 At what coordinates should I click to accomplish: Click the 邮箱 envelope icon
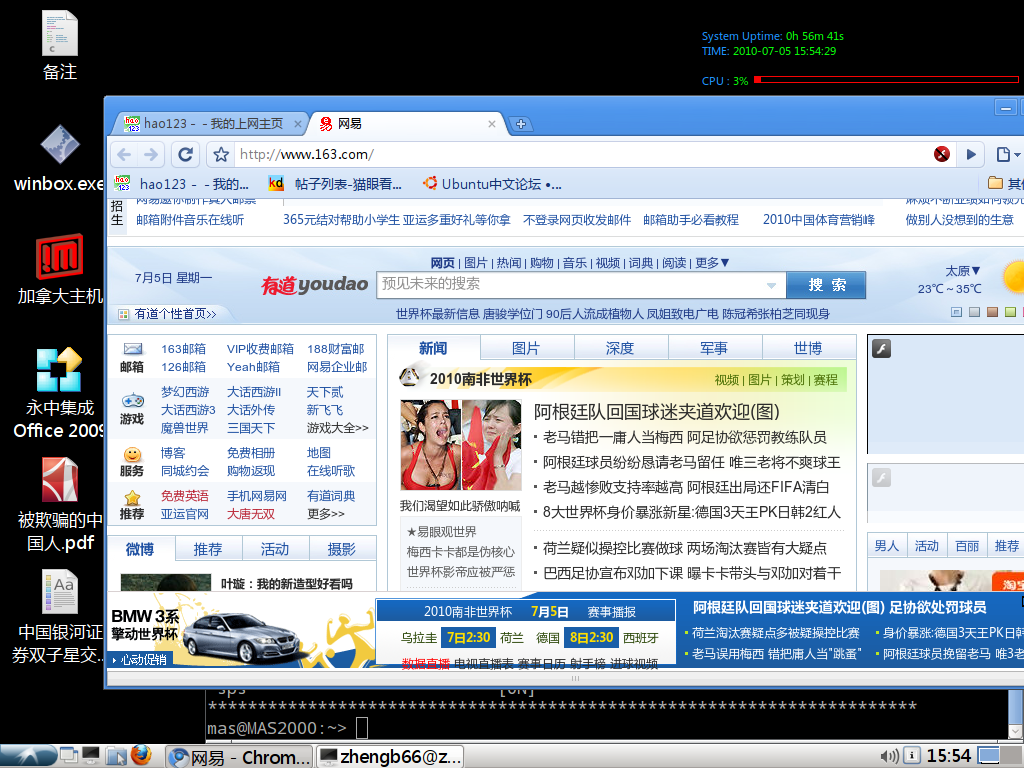pyautogui.click(x=133, y=349)
